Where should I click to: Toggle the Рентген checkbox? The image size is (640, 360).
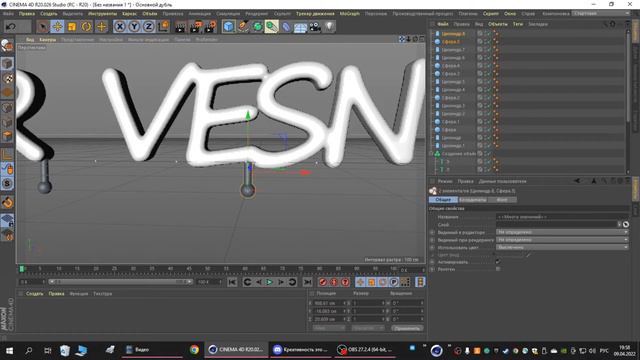(x=498, y=269)
